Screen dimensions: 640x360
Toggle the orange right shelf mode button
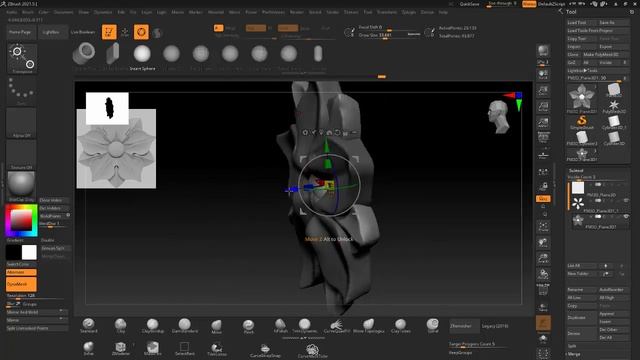(543, 198)
